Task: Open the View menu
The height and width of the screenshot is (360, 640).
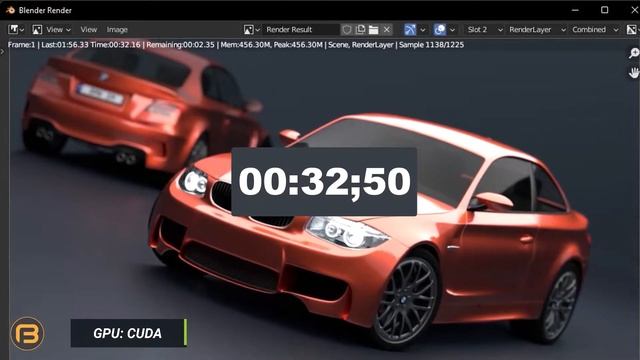Action: coord(89,29)
